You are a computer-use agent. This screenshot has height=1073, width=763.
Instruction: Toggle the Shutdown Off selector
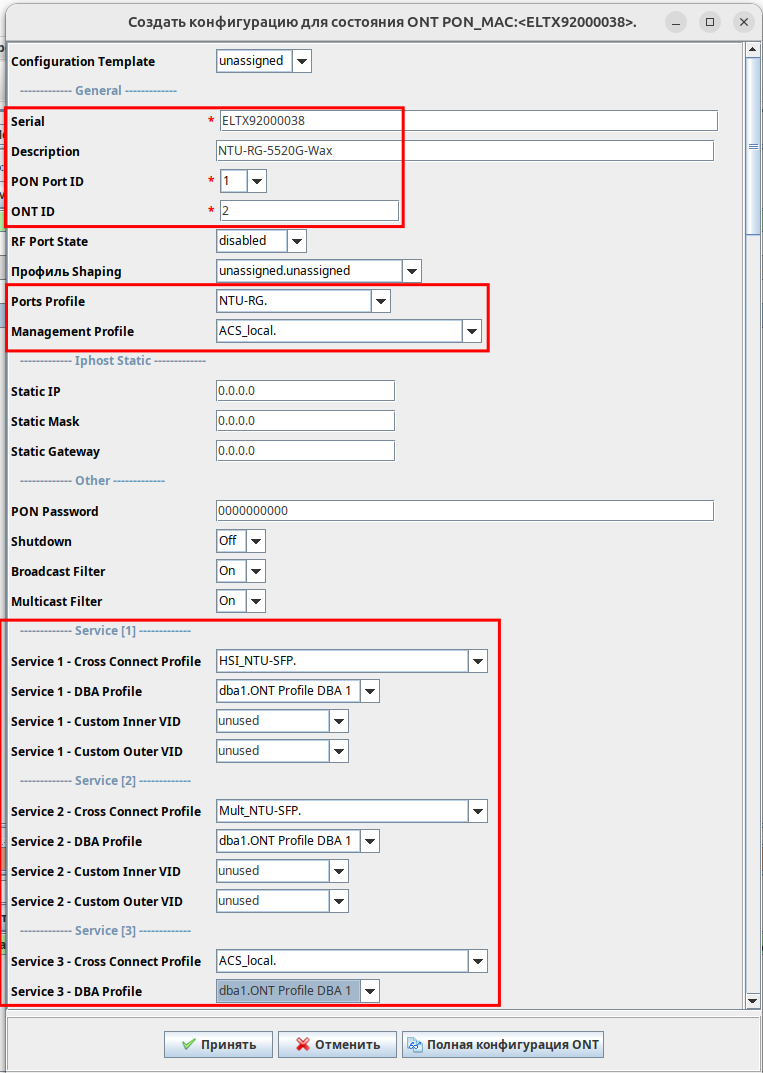(241, 541)
